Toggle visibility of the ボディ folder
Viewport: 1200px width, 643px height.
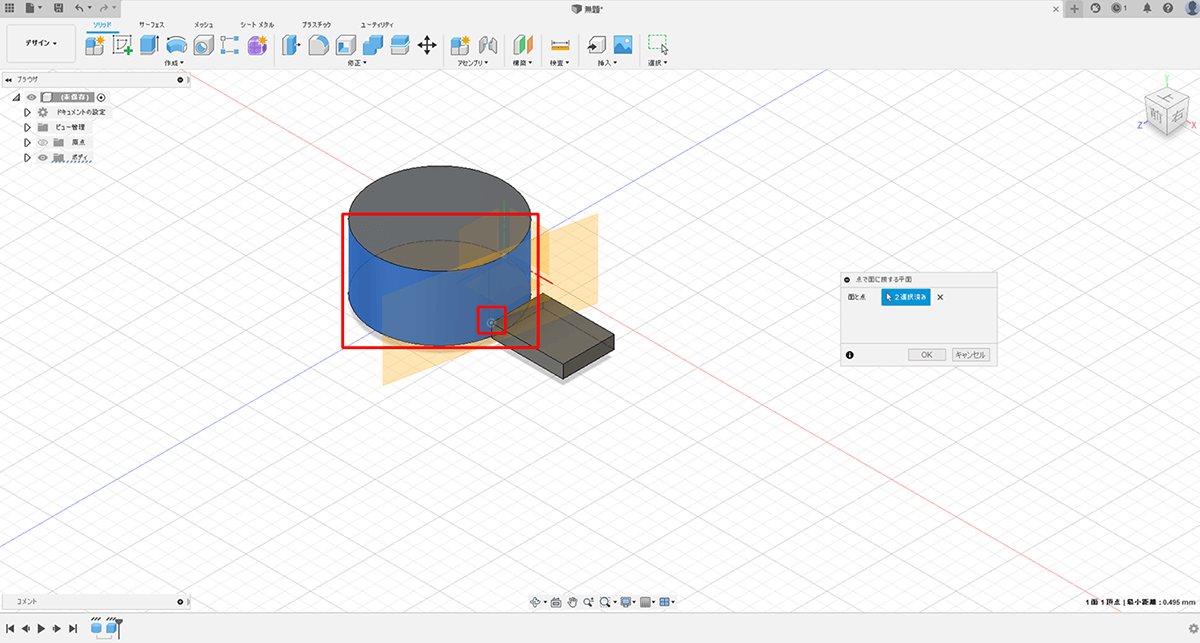point(43,158)
